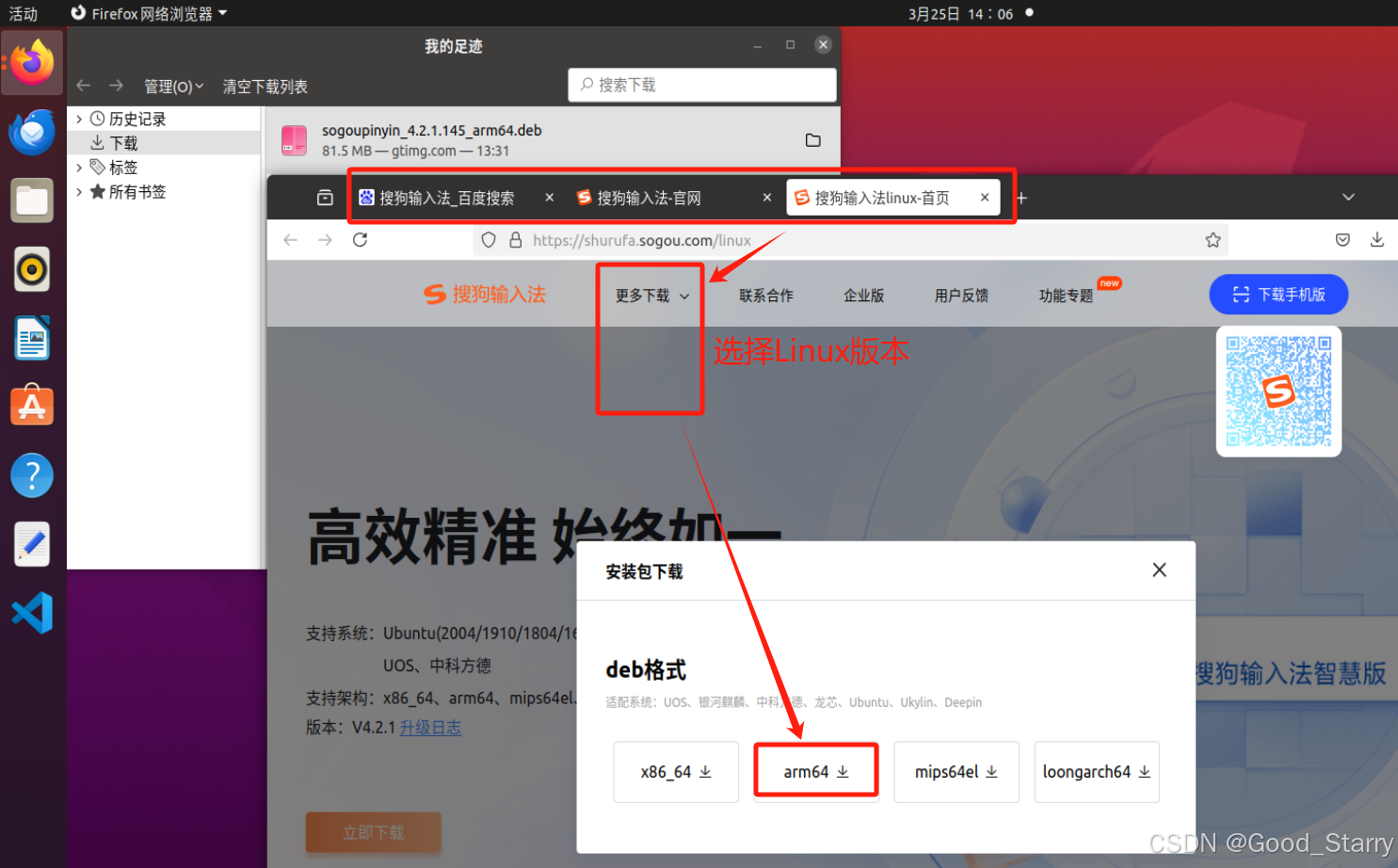Open 联系合作 in the site navigation
This screenshot has height=868, width=1398.
pos(766,296)
